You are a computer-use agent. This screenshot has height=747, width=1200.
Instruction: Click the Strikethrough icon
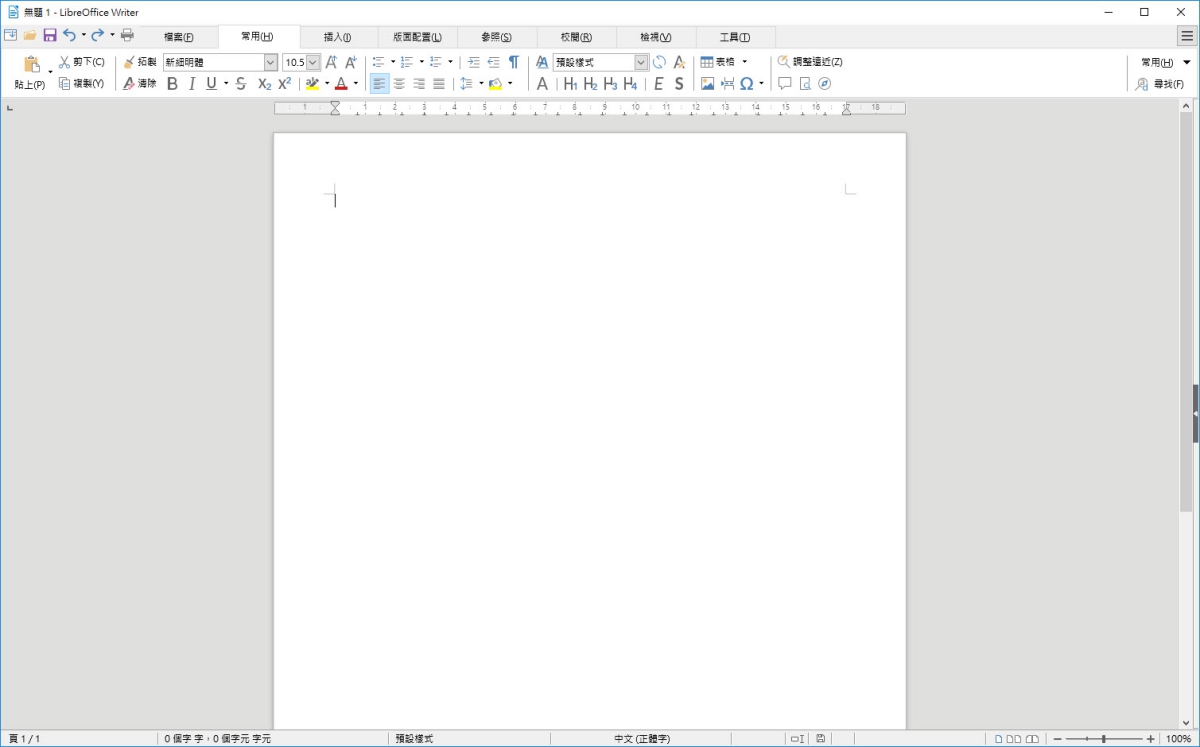point(241,84)
